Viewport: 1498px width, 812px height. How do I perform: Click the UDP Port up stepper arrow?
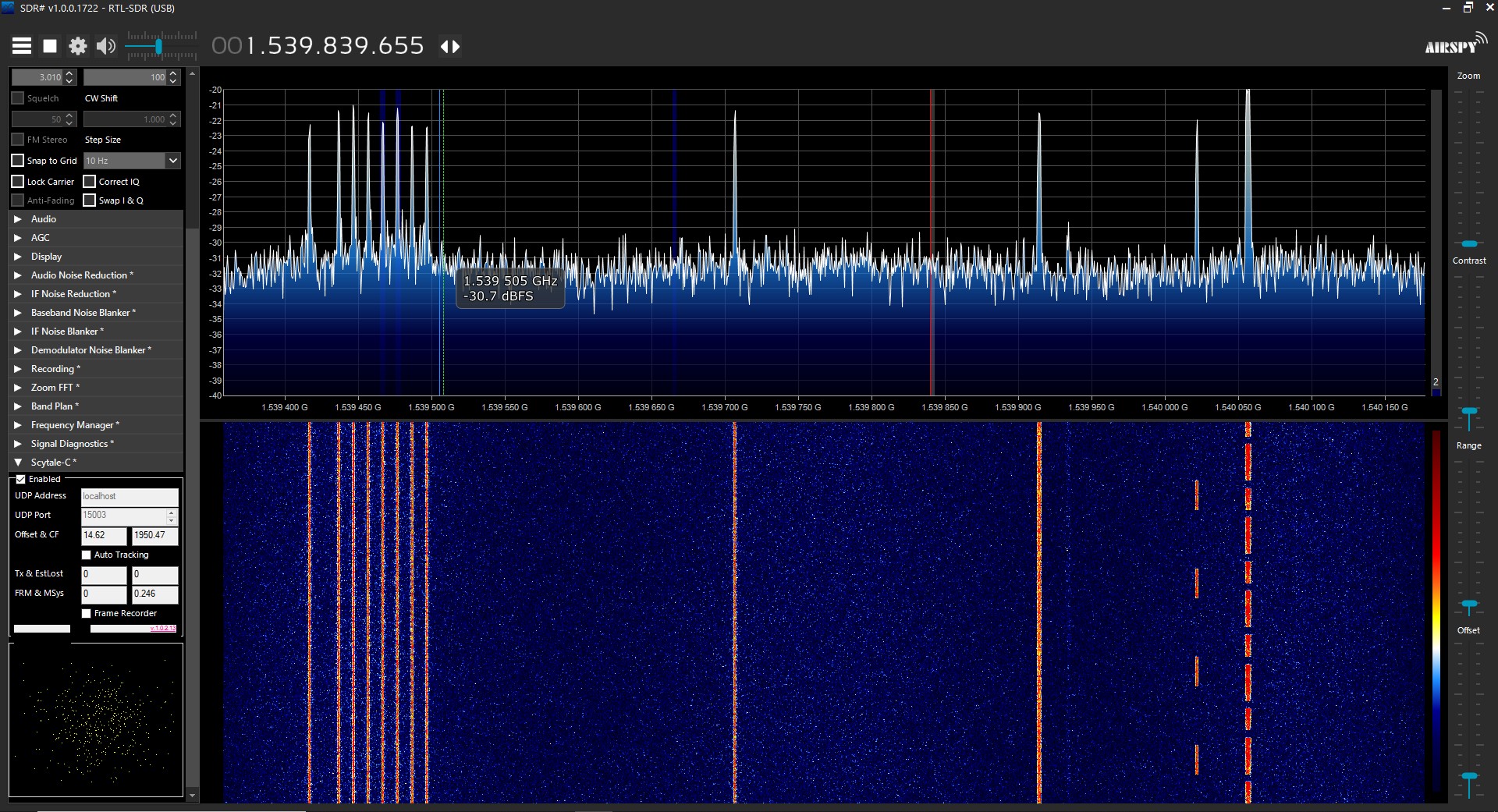point(170,512)
